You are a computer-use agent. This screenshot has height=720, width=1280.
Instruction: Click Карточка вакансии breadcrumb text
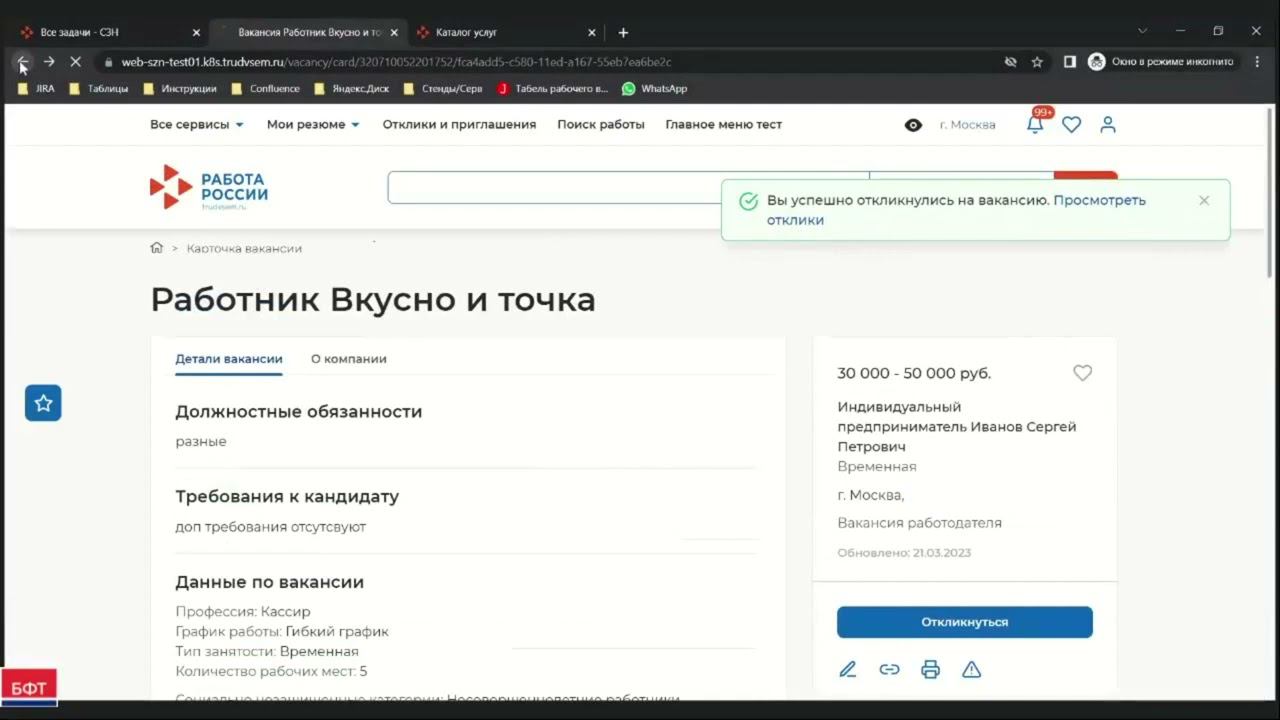tap(244, 248)
